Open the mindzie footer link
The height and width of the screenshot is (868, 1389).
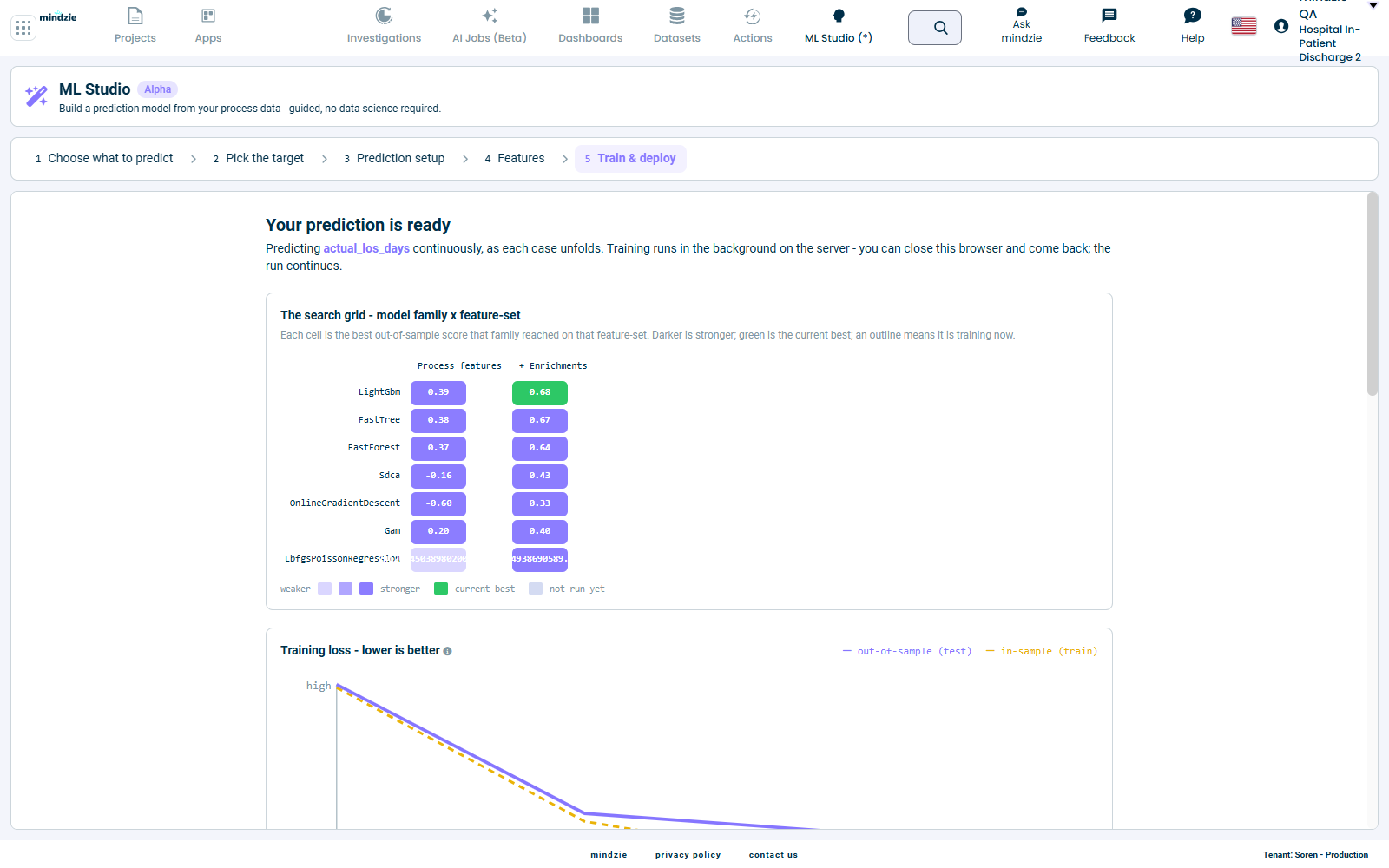click(x=609, y=855)
